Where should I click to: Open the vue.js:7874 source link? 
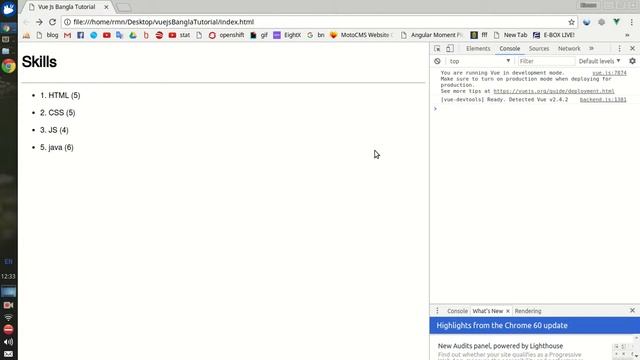point(609,73)
